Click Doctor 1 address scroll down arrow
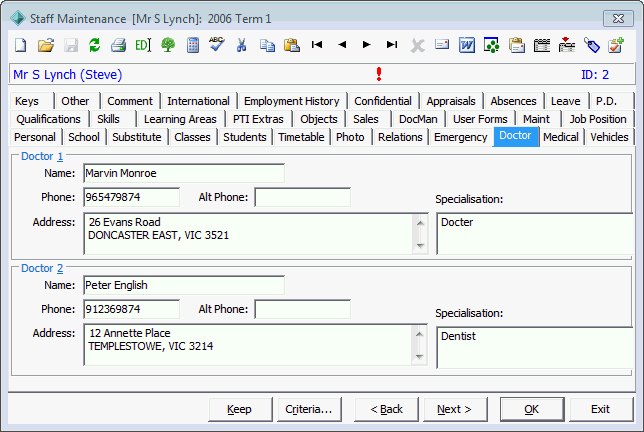This screenshot has width=644, height=432. tap(420, 246)
